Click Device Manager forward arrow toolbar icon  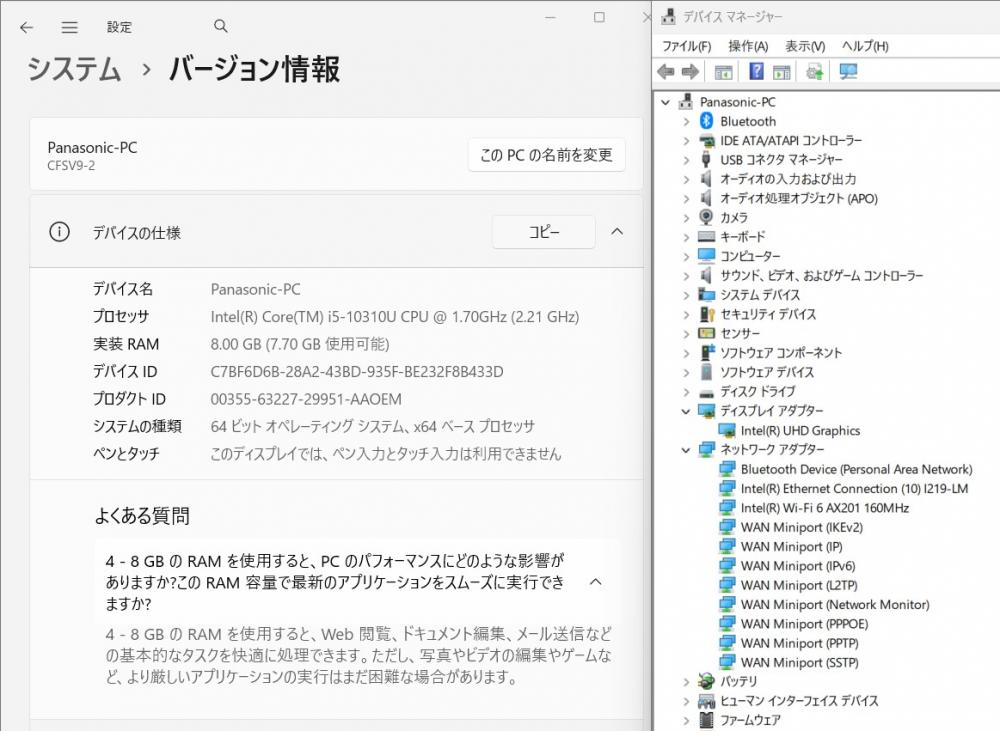coord(690,71)
